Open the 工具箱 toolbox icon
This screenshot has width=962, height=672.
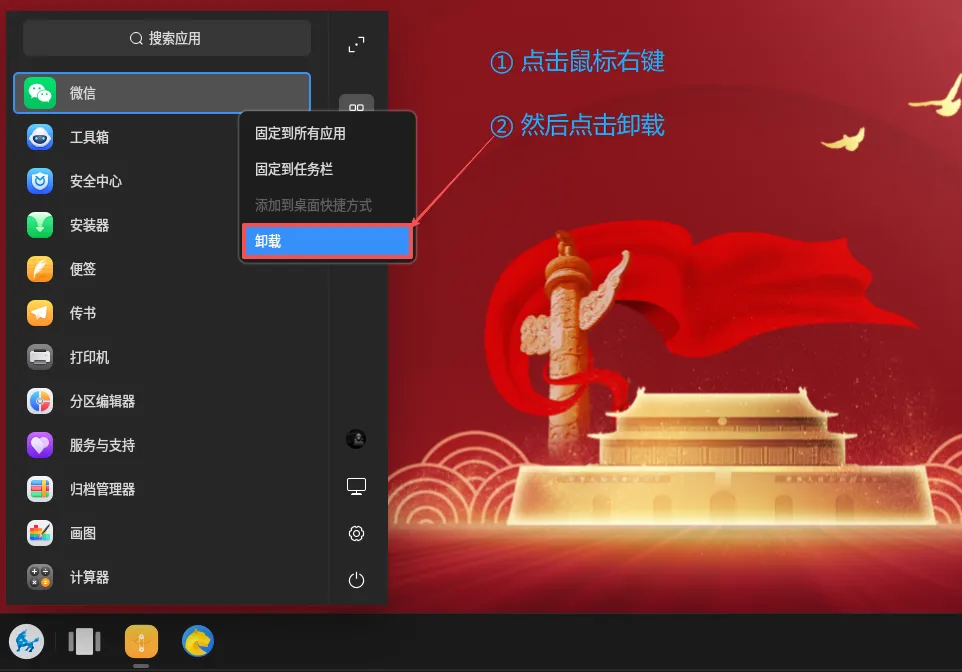(x=40, y=137)
